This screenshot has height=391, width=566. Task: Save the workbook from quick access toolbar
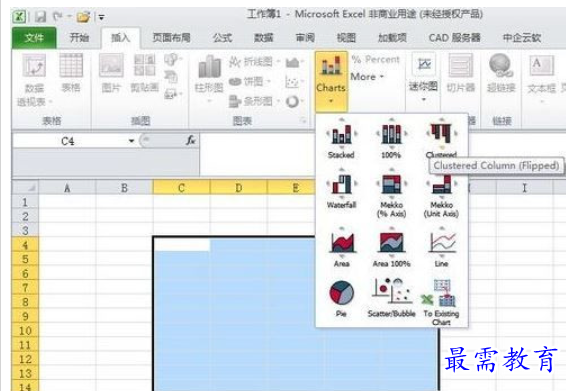40,17
